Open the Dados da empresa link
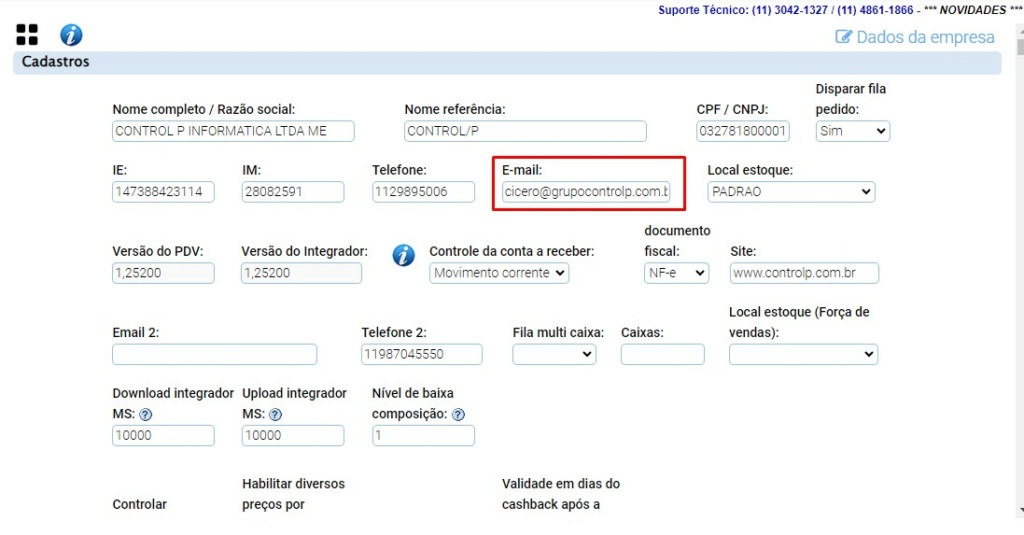Viewport: 1024px width, 535px height. [x=925, y=37]
